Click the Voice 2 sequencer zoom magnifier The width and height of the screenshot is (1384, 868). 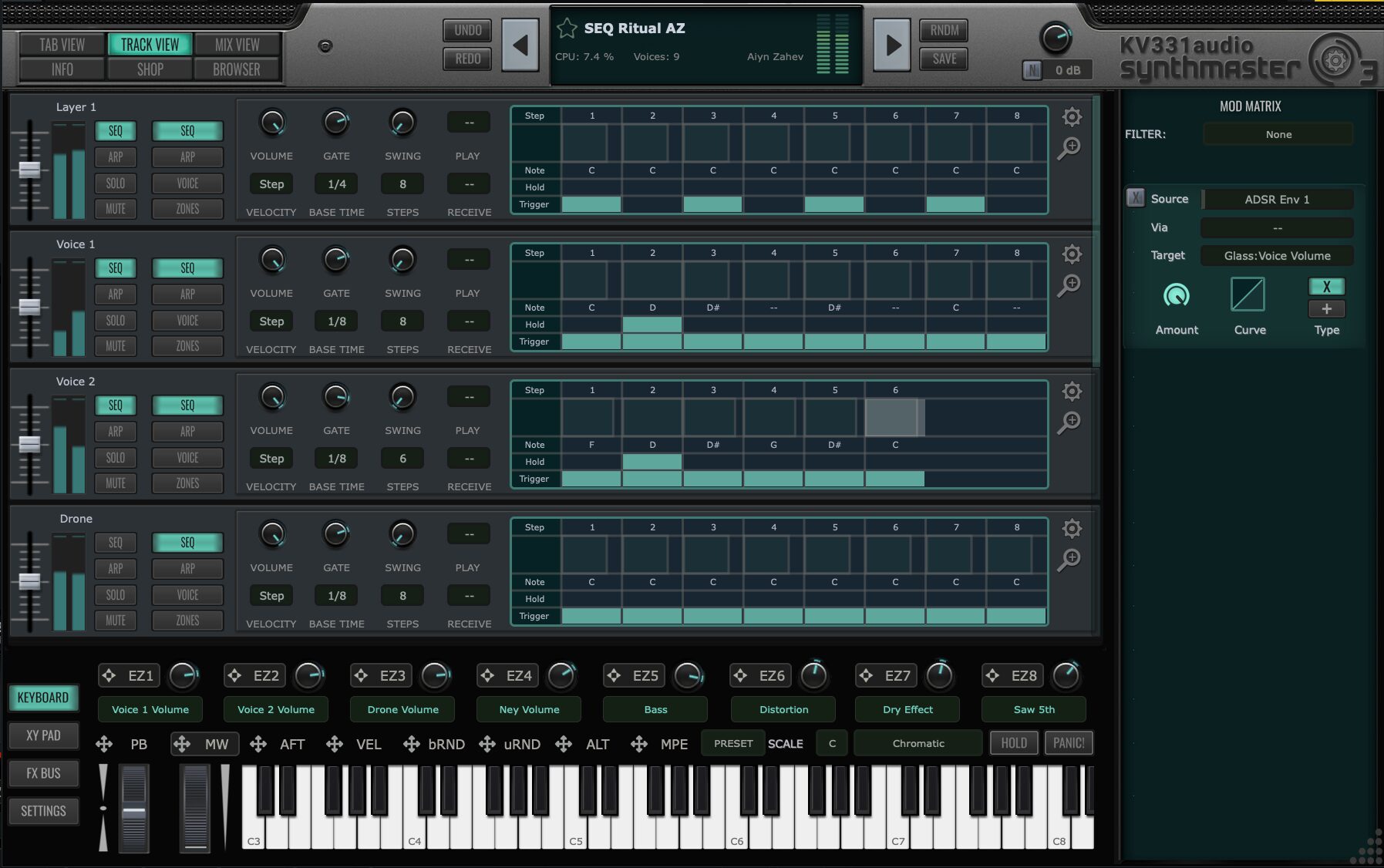(1069, 422)
